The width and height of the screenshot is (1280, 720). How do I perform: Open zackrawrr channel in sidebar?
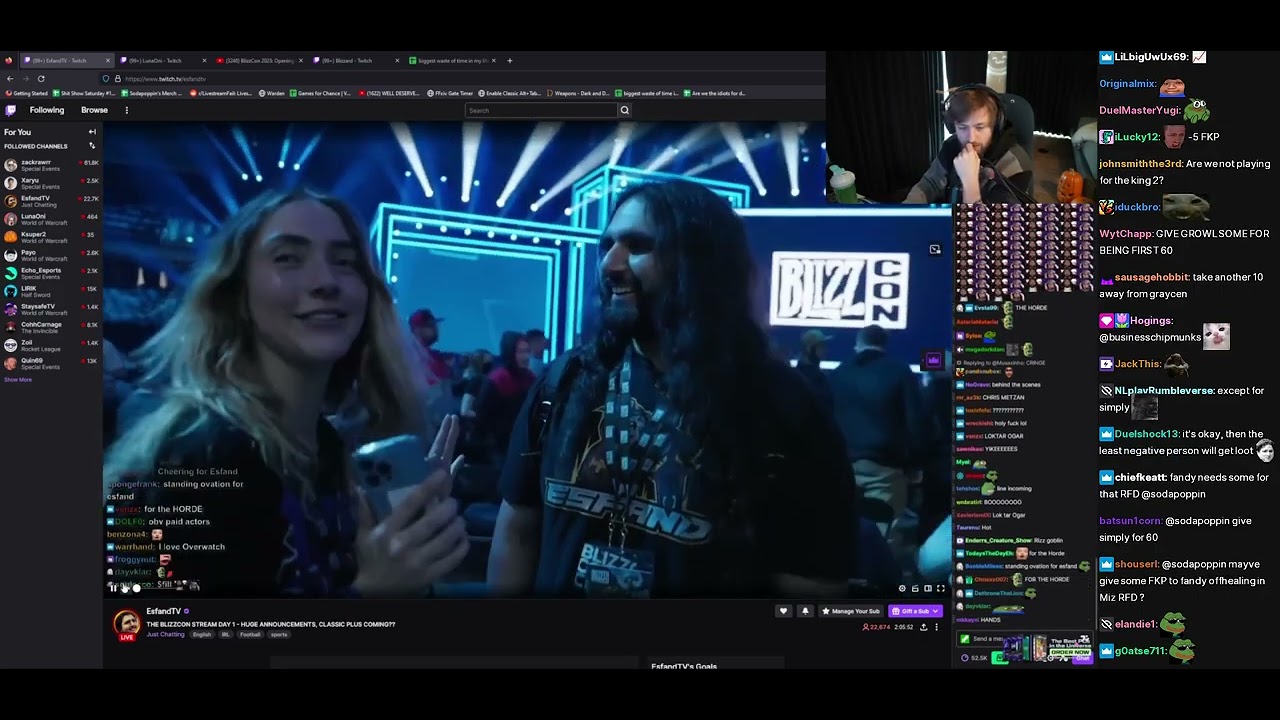50,165
